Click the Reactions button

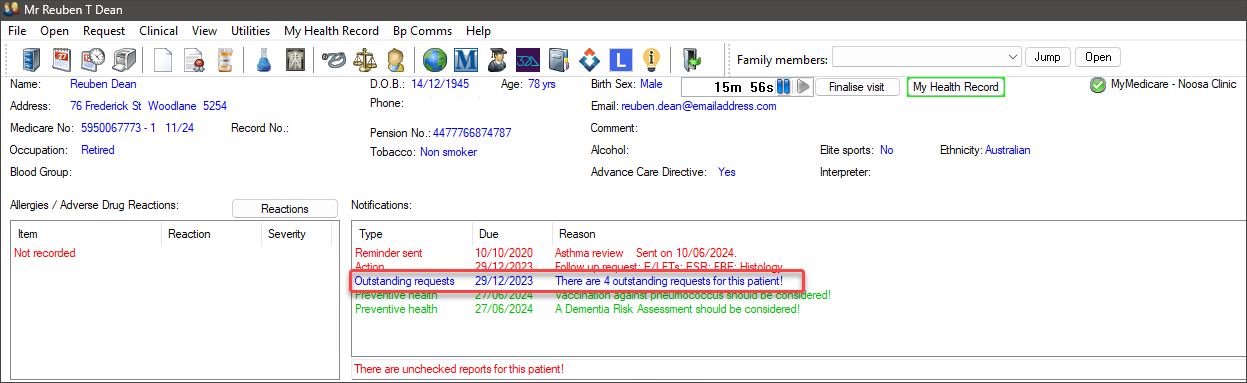(285, 209)
